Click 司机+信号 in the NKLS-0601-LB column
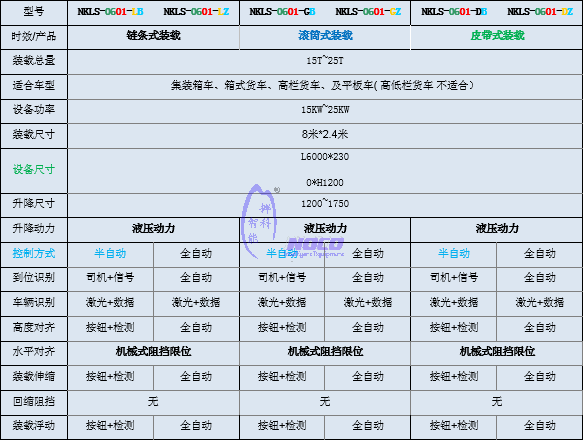584x441 pixels. (x=110, y=277)
